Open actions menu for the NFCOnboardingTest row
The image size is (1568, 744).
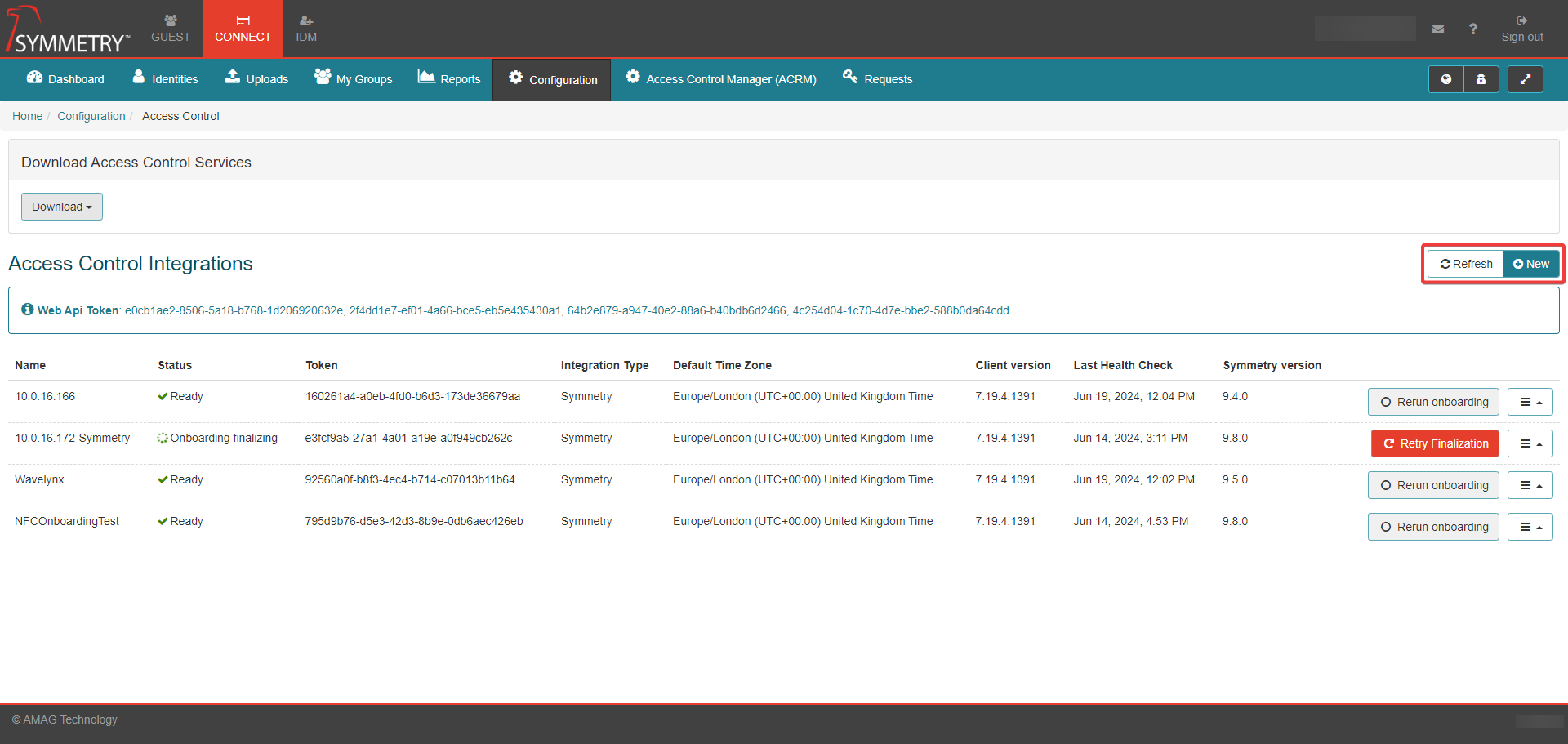coord(1530,527)
